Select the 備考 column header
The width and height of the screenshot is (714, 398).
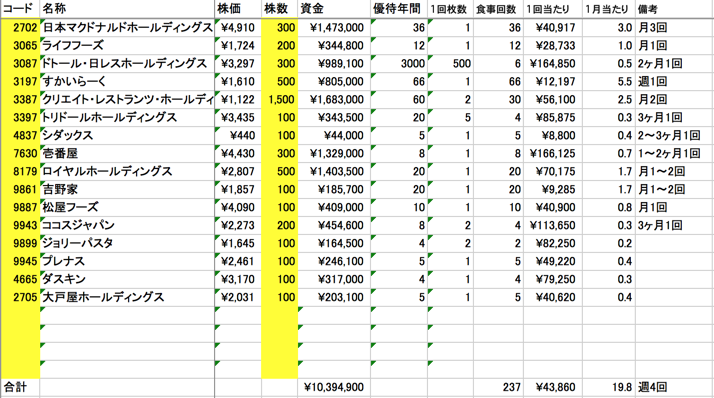click(674, 9)
